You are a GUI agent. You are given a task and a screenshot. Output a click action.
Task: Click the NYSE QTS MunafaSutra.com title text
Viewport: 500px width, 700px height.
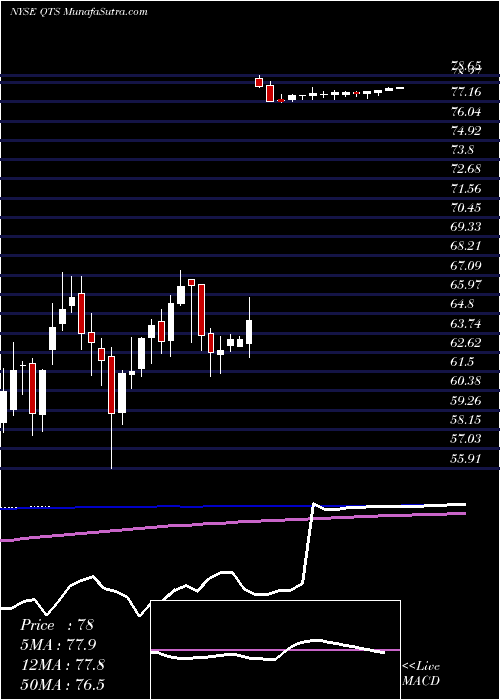(79, 12)
